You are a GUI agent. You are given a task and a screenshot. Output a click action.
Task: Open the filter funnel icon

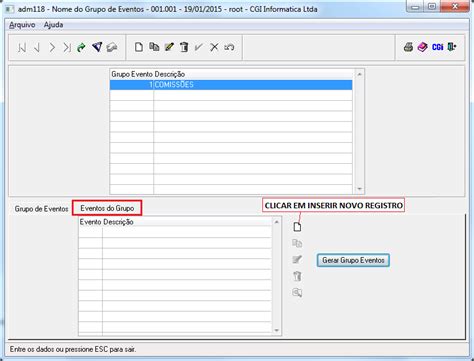(x=97, y=47)
